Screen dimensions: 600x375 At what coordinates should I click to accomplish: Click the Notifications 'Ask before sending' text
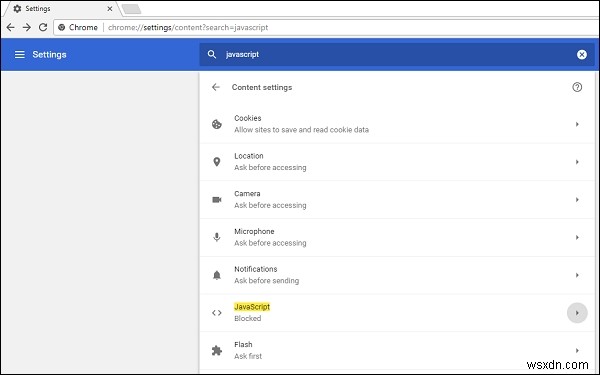pos(267,281)
